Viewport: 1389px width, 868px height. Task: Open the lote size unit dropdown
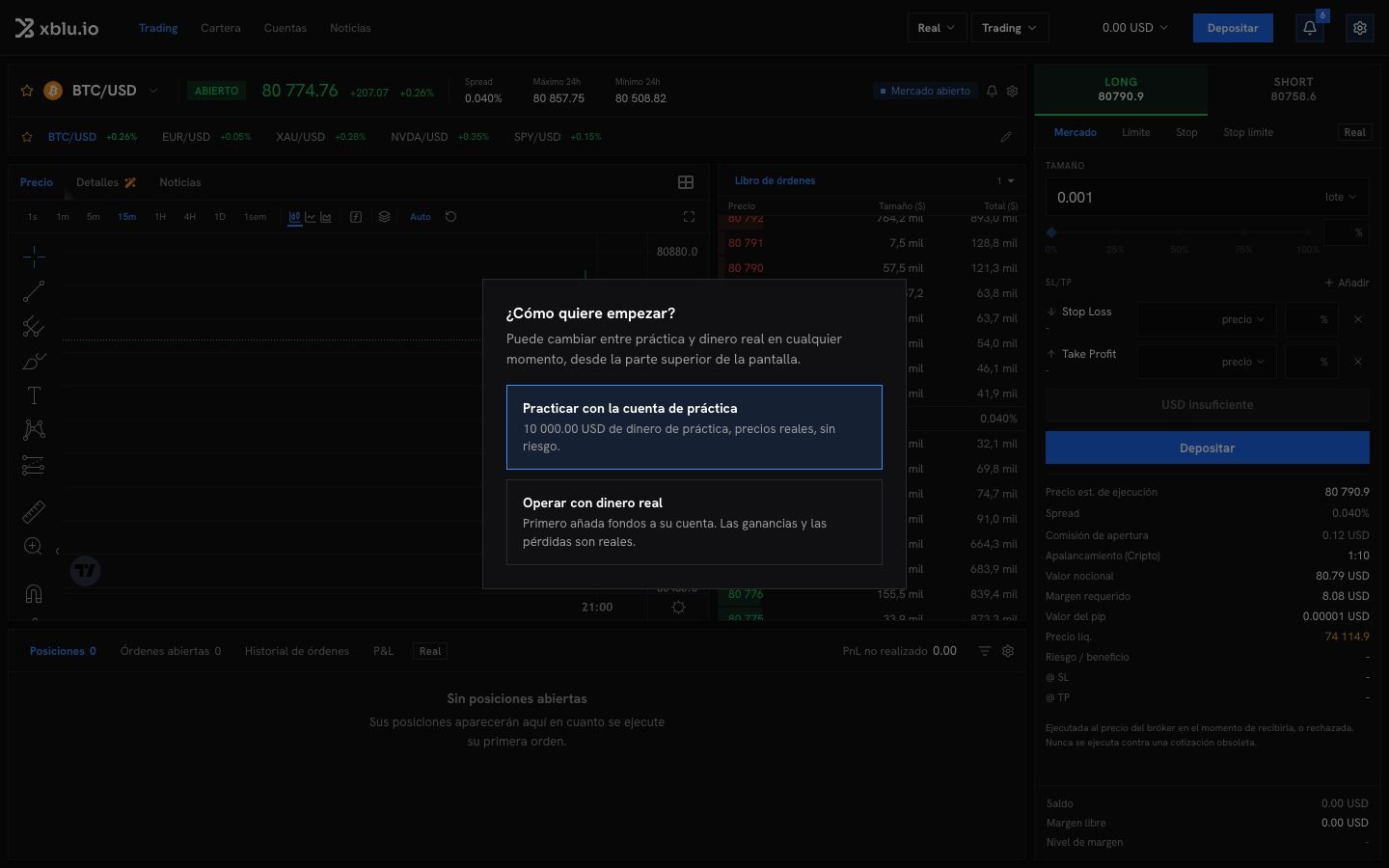coord(1340,197)
